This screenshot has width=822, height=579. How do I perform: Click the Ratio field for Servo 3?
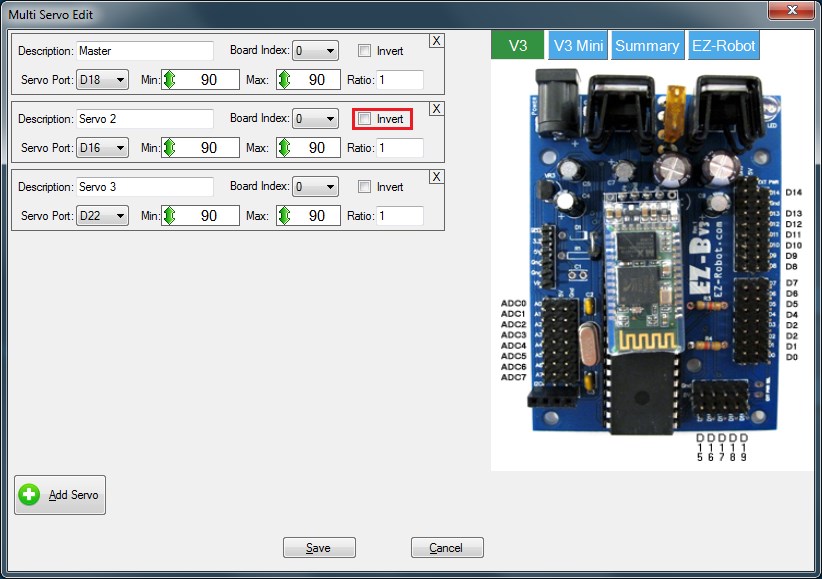pyautogui.click(x=400, y=216)
